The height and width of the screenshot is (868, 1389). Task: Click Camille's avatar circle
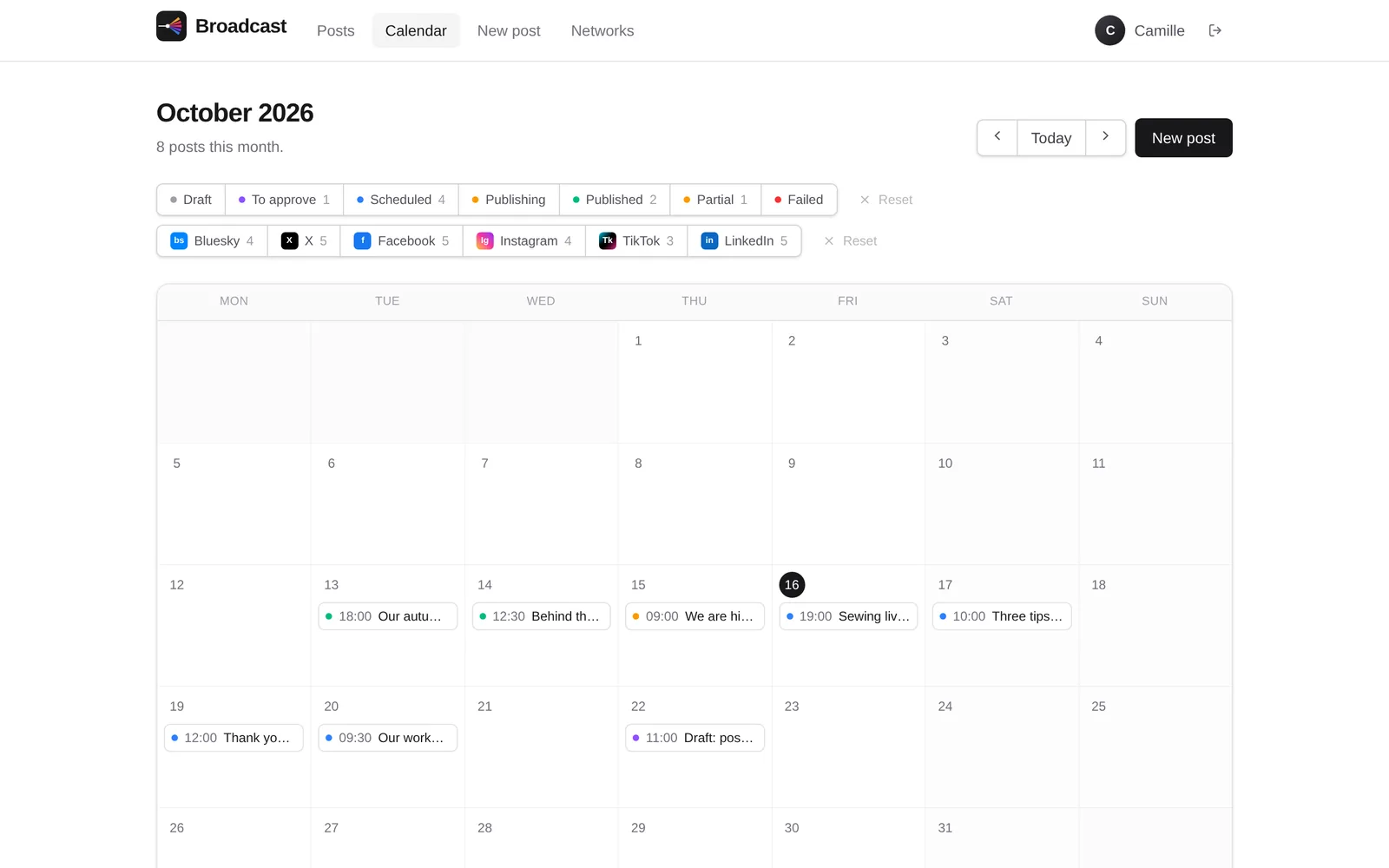click(x=1109, y=30)
